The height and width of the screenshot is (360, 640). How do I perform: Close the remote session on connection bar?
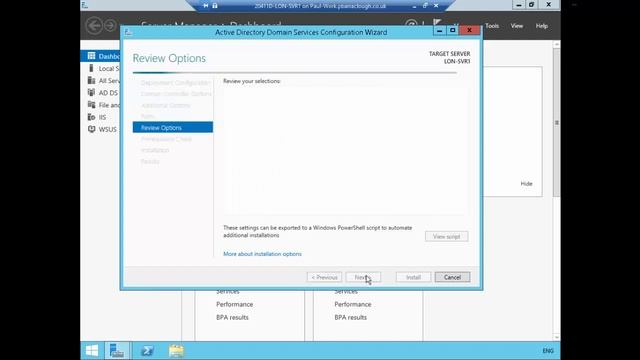pos(436,6)
